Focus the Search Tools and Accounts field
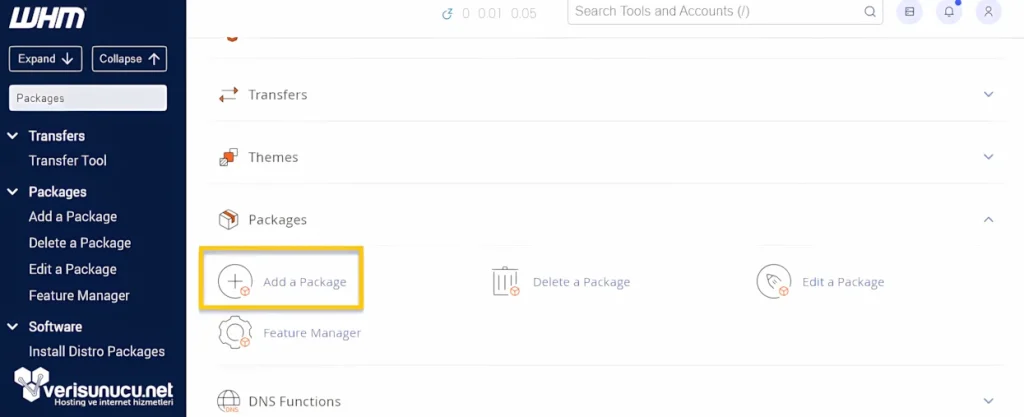1024x417 pixels. pos(715,12)
